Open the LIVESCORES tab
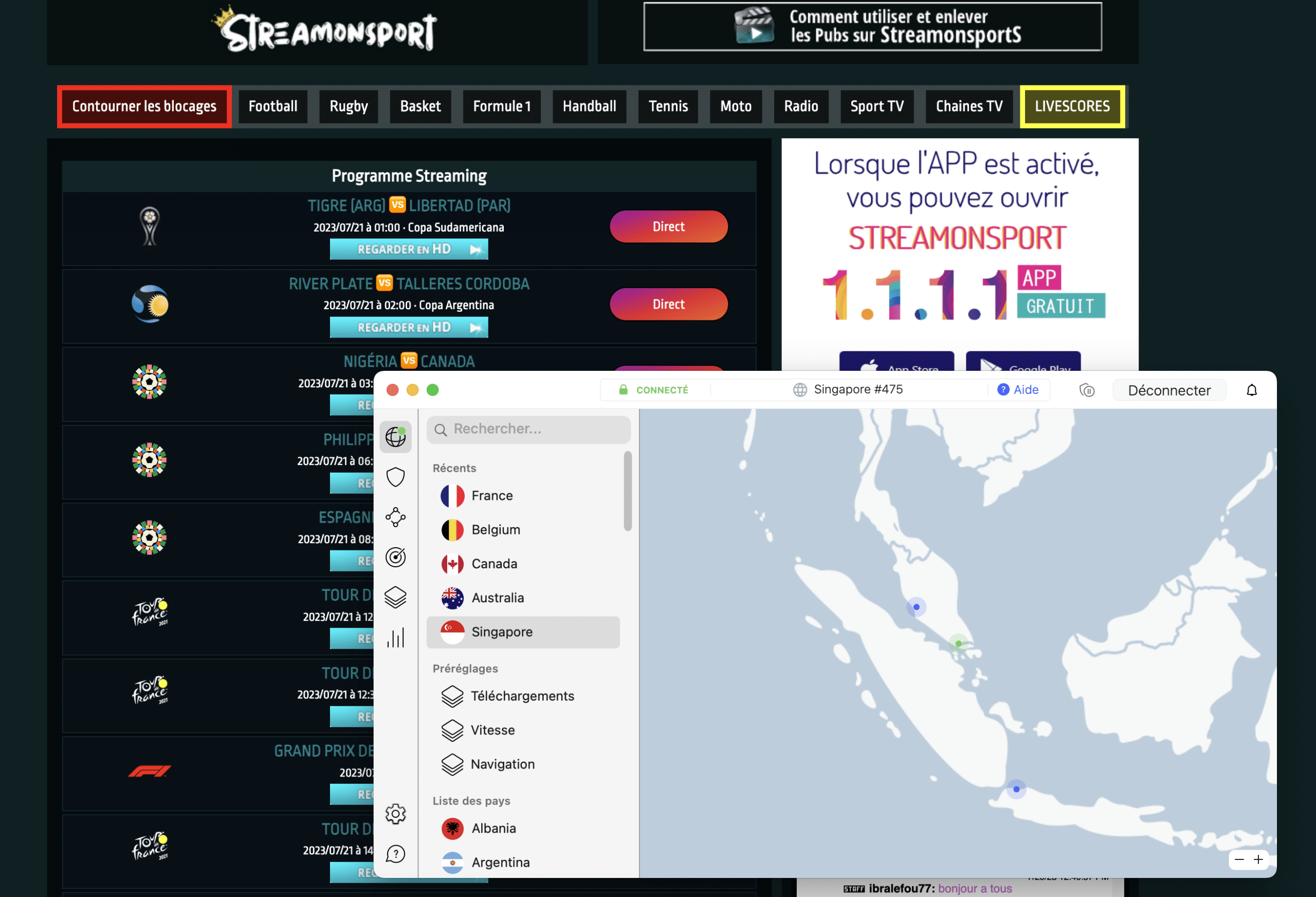The image size is (1316, 897). coord(1072,106)
